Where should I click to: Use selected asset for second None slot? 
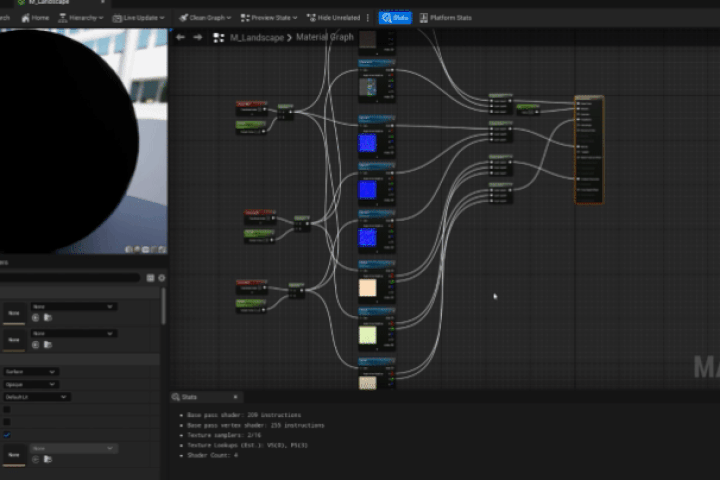(36, 345)
